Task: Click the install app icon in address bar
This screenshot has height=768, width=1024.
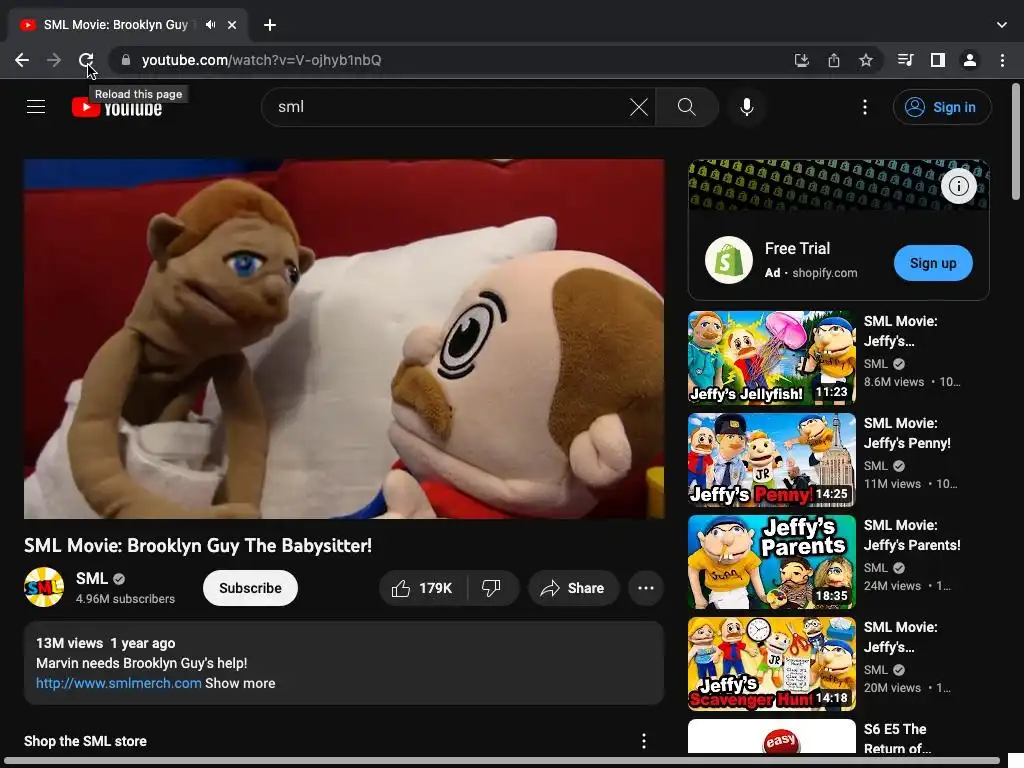Action: click(x=801, y=60)
